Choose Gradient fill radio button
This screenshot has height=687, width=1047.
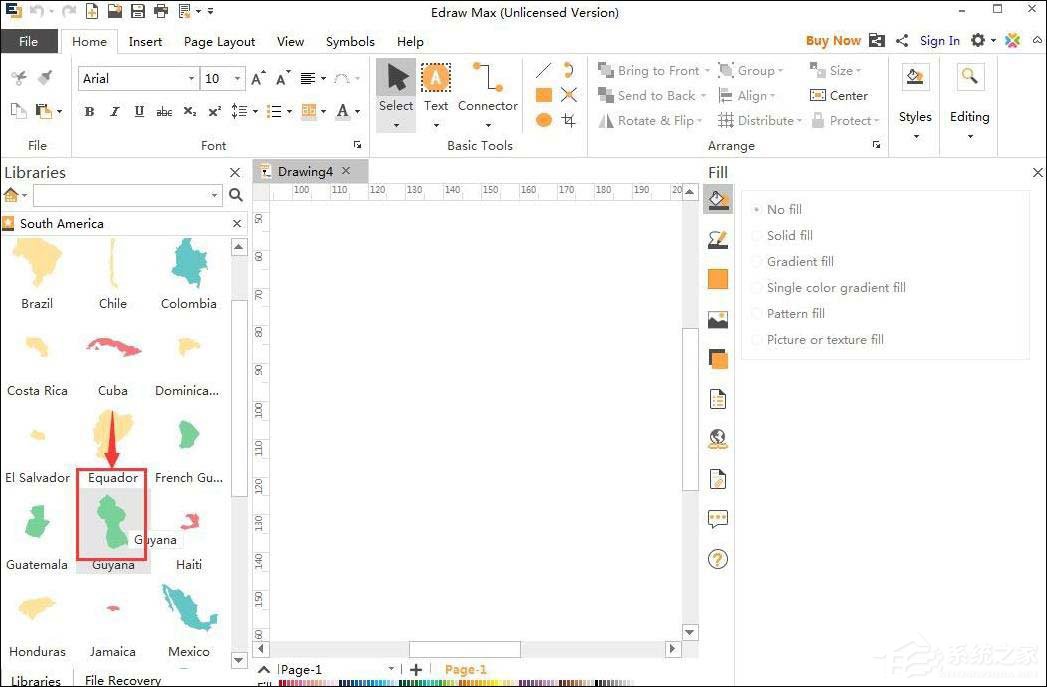point(799,261)
